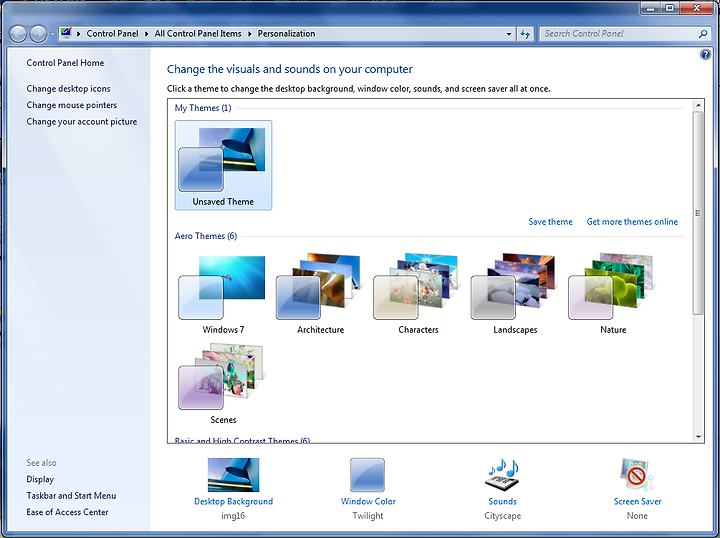The height and width of the screenshot is (538, 720).
Task: Open the Sounds icon
Action: (502, 475)
